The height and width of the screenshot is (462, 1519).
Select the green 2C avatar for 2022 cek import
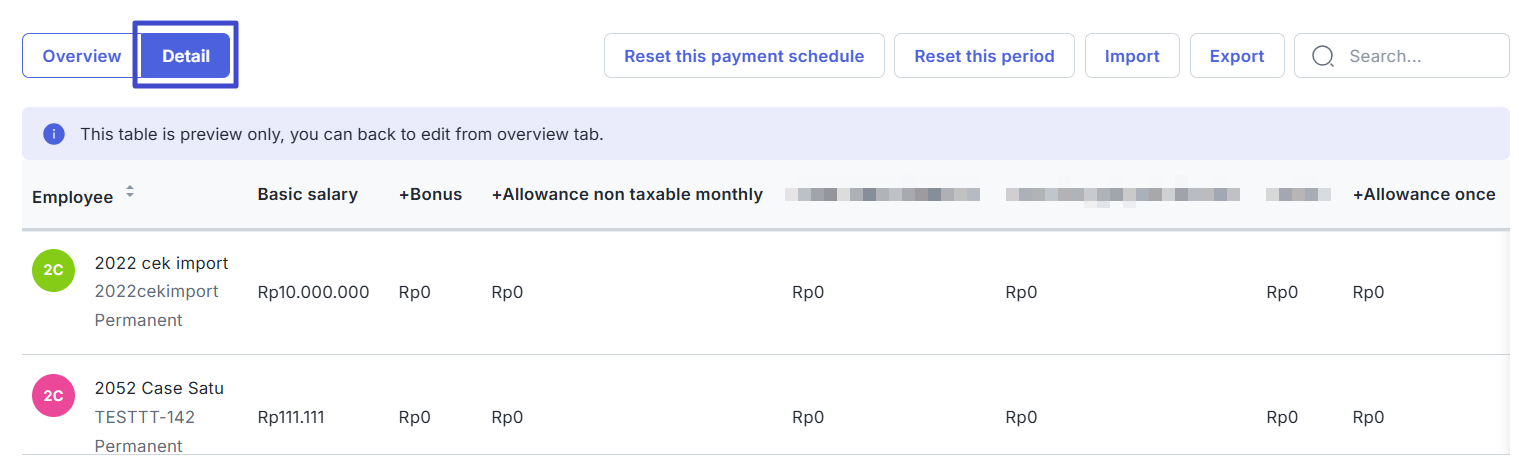(54, 270)
